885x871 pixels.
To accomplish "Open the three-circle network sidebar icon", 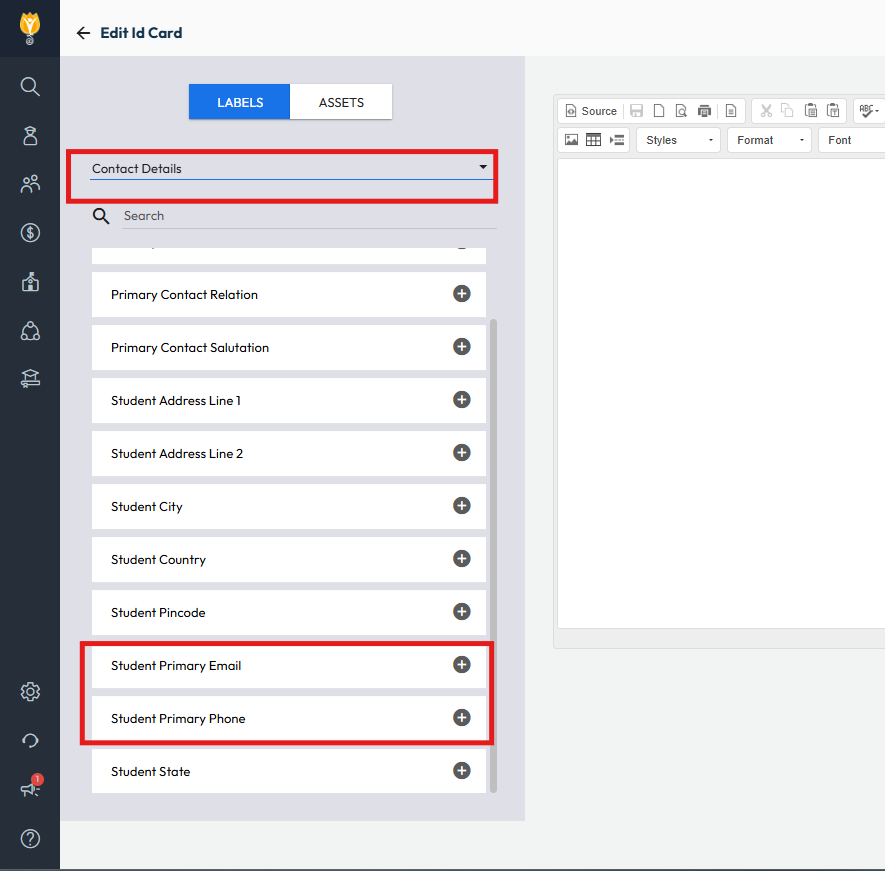I will 30,331.
